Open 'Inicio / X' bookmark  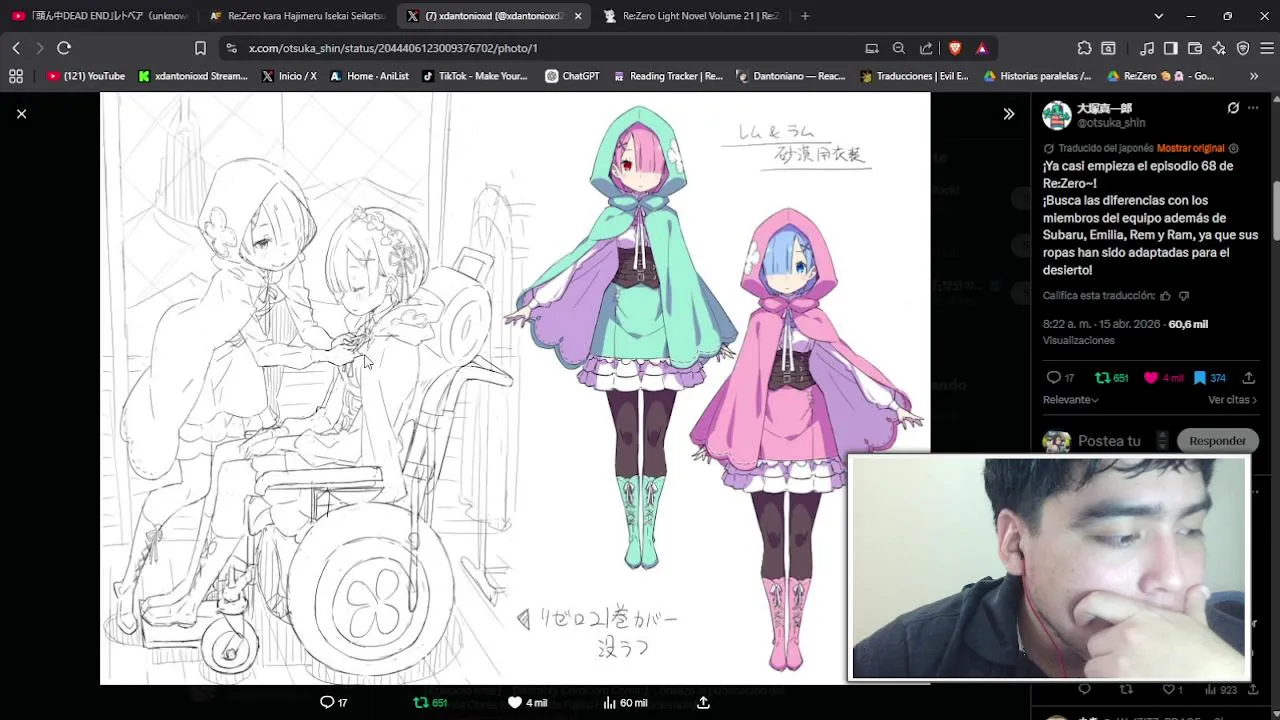pyautogui.click(x=289, y=76)
